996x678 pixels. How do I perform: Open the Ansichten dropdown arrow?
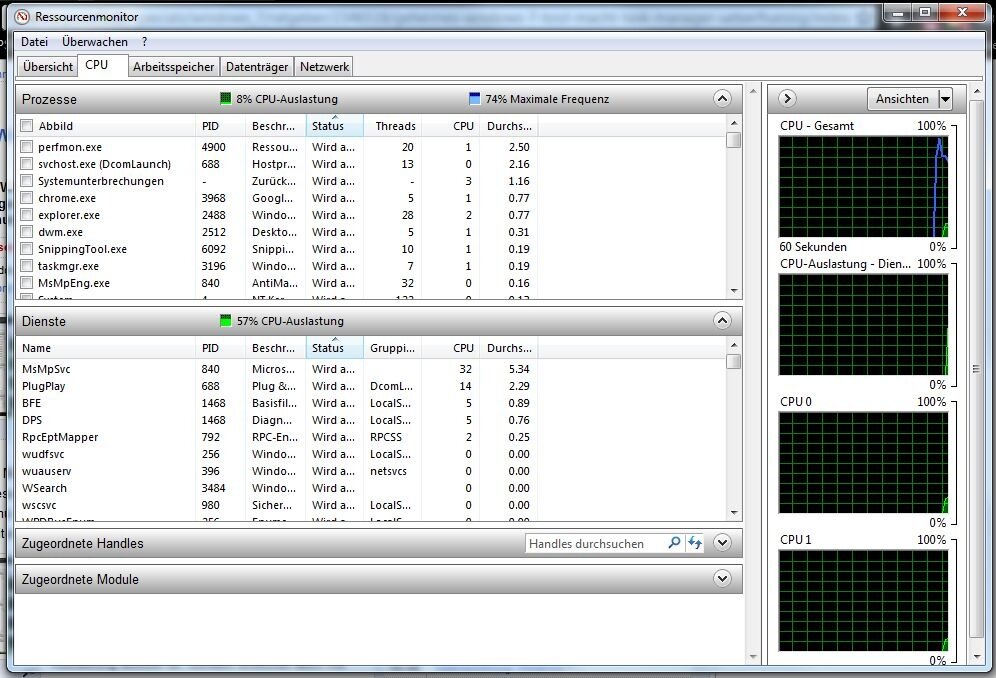click(x=945, y=99)
